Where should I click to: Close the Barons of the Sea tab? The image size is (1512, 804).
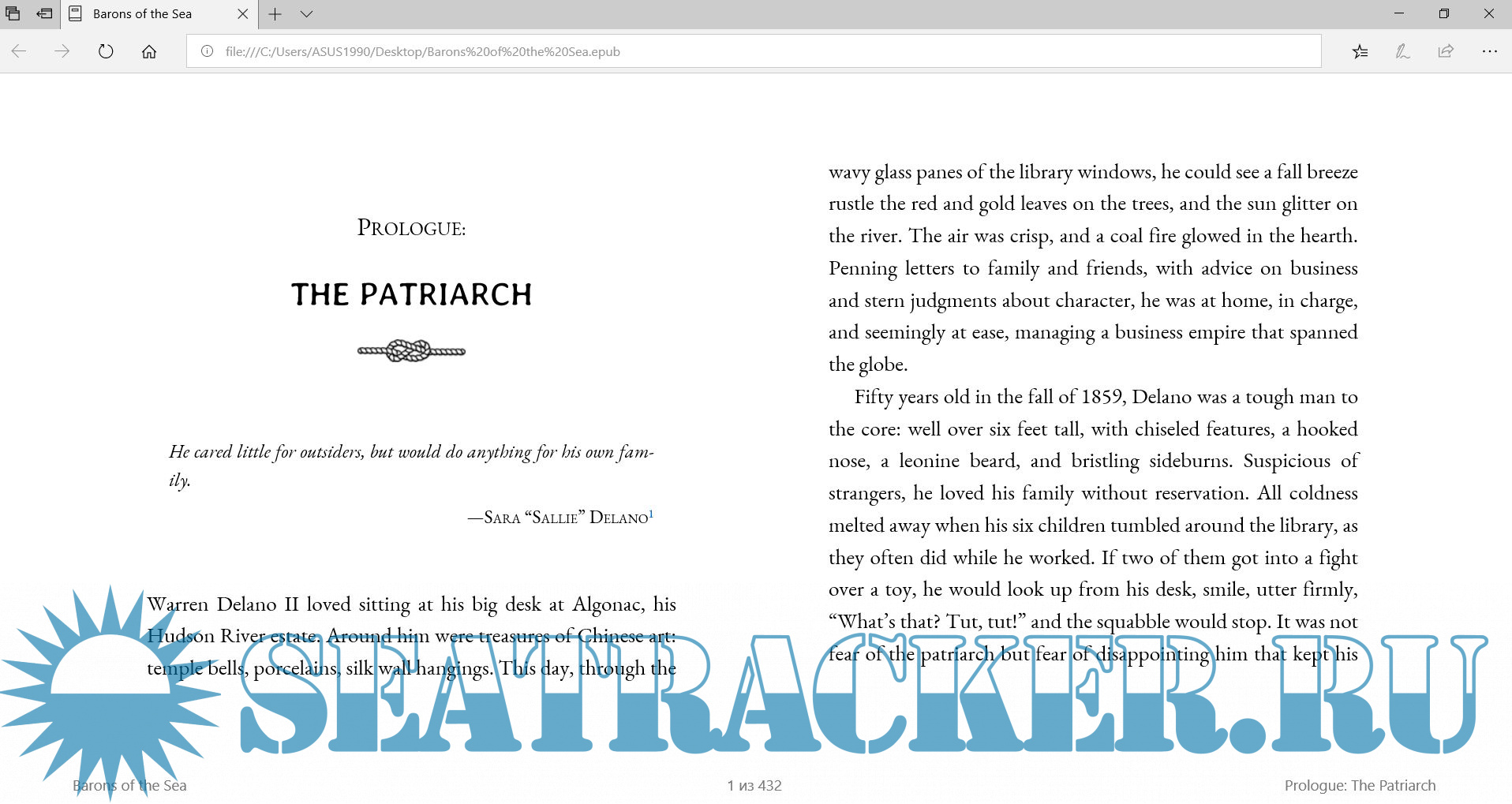[x=242, y=14]
